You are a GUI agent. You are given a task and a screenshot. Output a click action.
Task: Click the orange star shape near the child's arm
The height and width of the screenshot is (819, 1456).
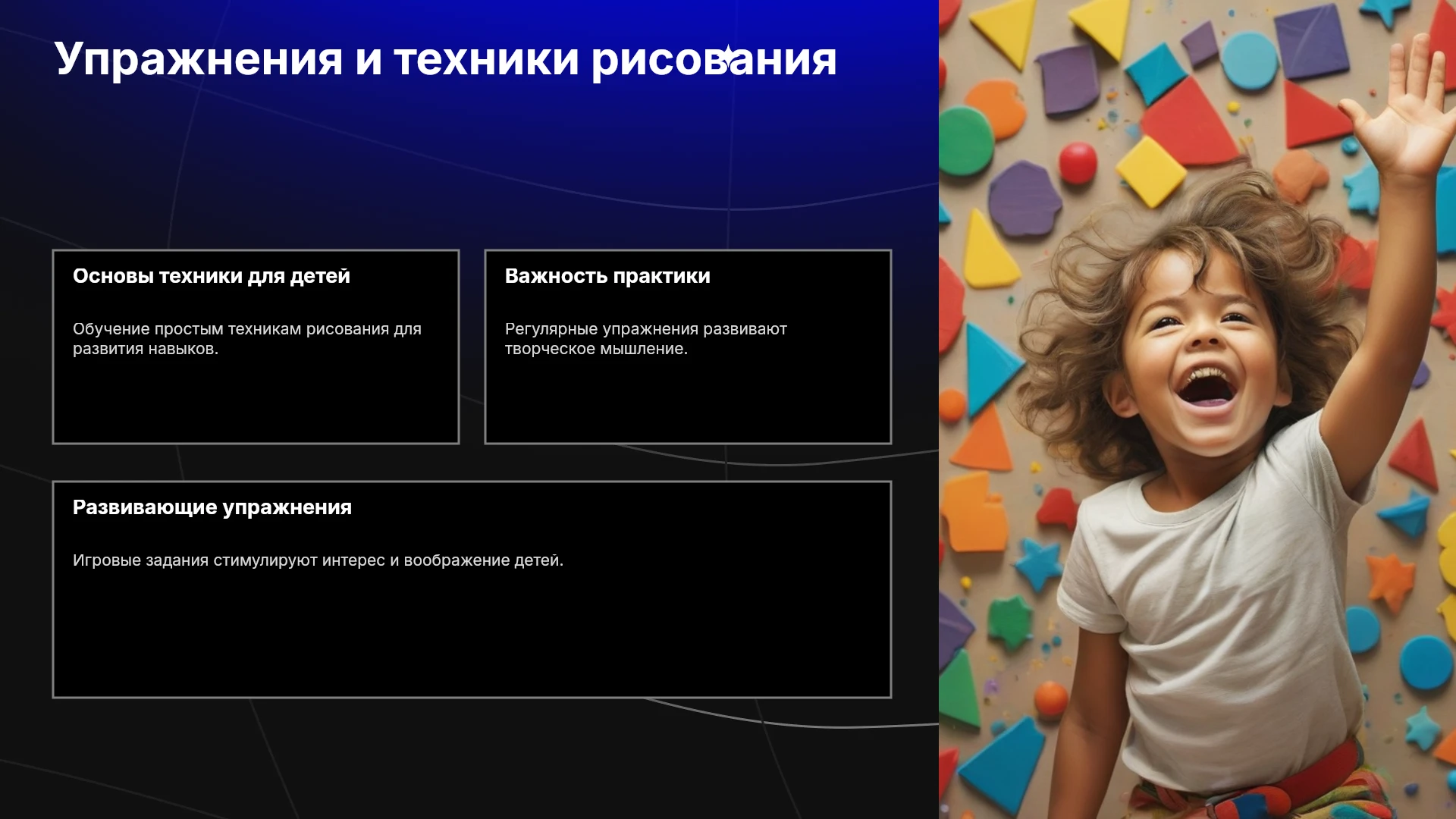[1389, 581]
